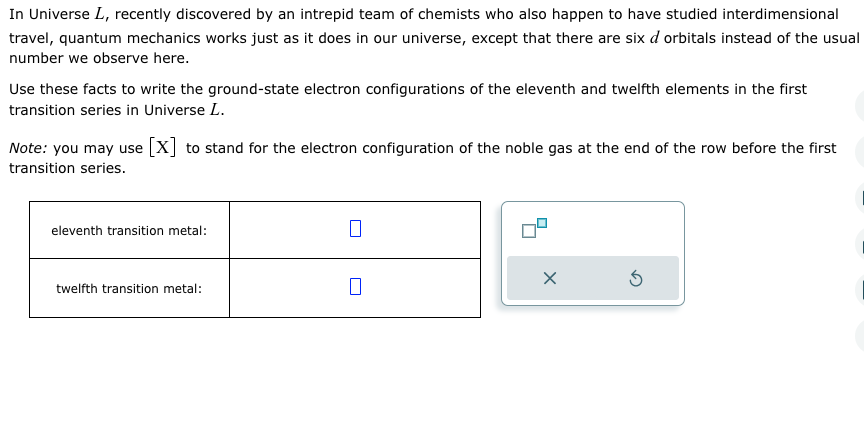Screen dimensions: 864x440
Task: Click the italic L ending second paragraph
Action: [215, 110]
